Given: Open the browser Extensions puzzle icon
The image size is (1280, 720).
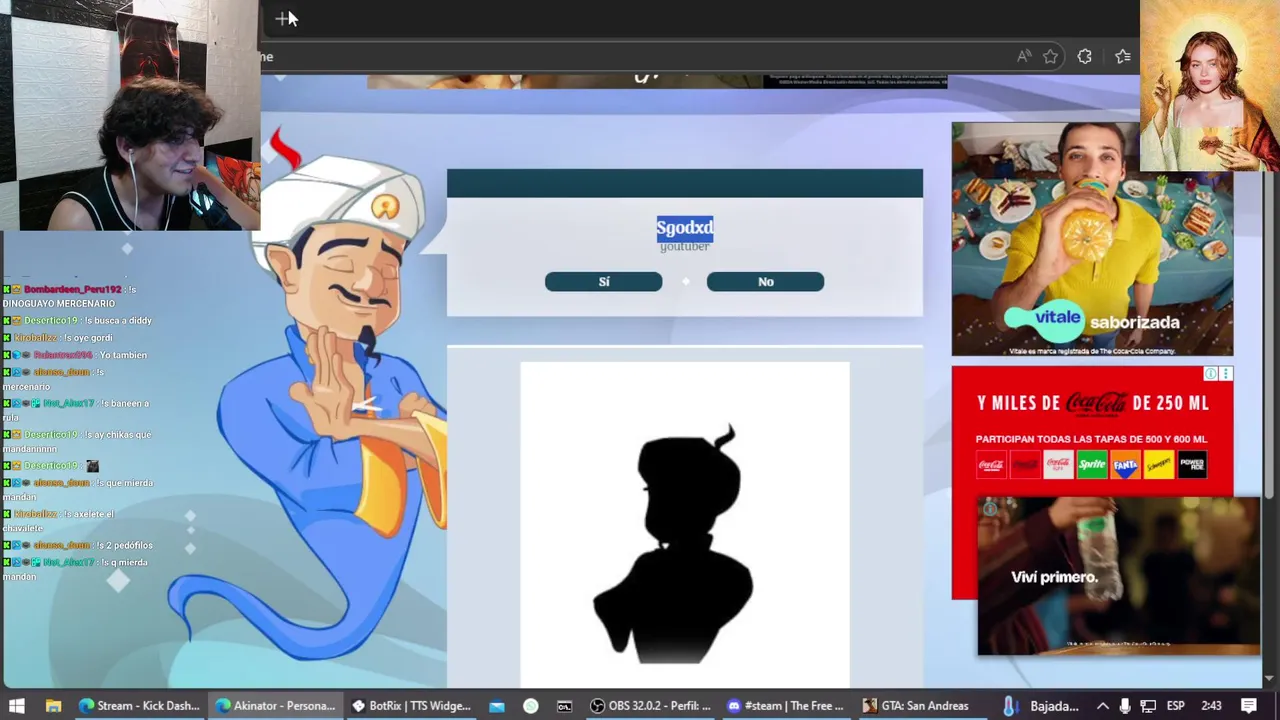Looking at the screenshot, I should pyautogui.click(x=1084, y=57).
